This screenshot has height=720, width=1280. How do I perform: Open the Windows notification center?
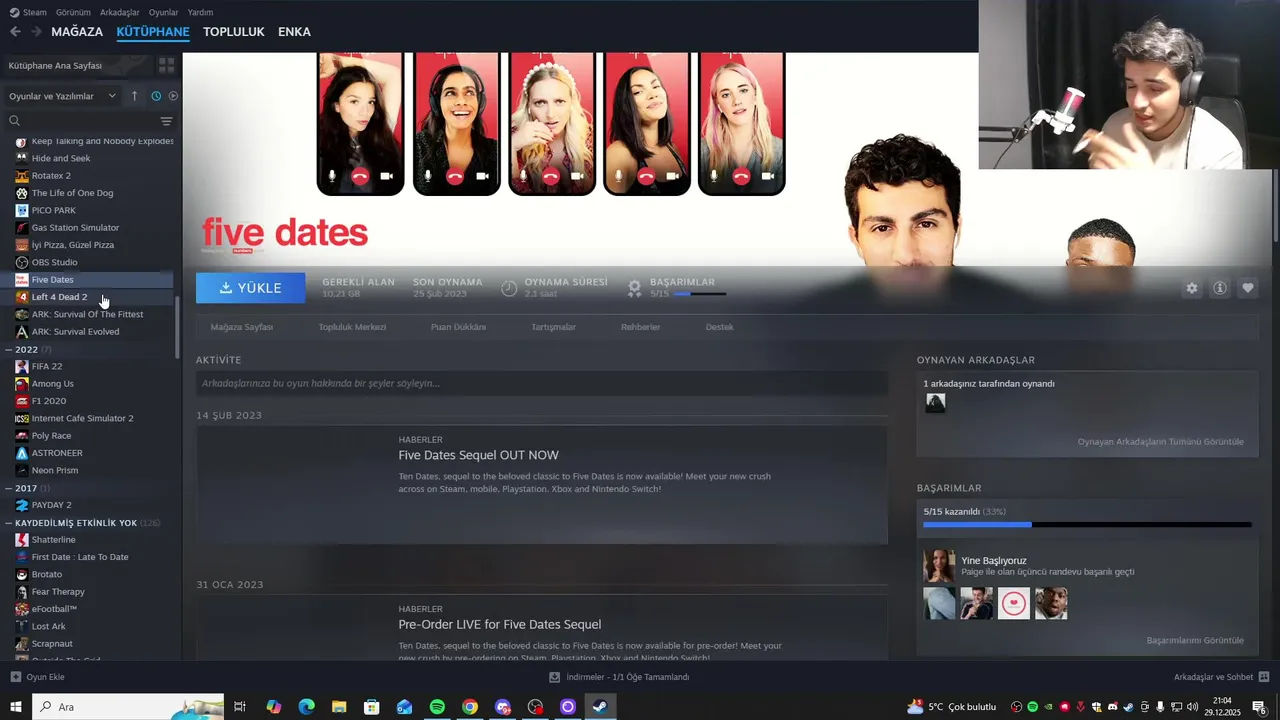click(x=1259, y=707)
